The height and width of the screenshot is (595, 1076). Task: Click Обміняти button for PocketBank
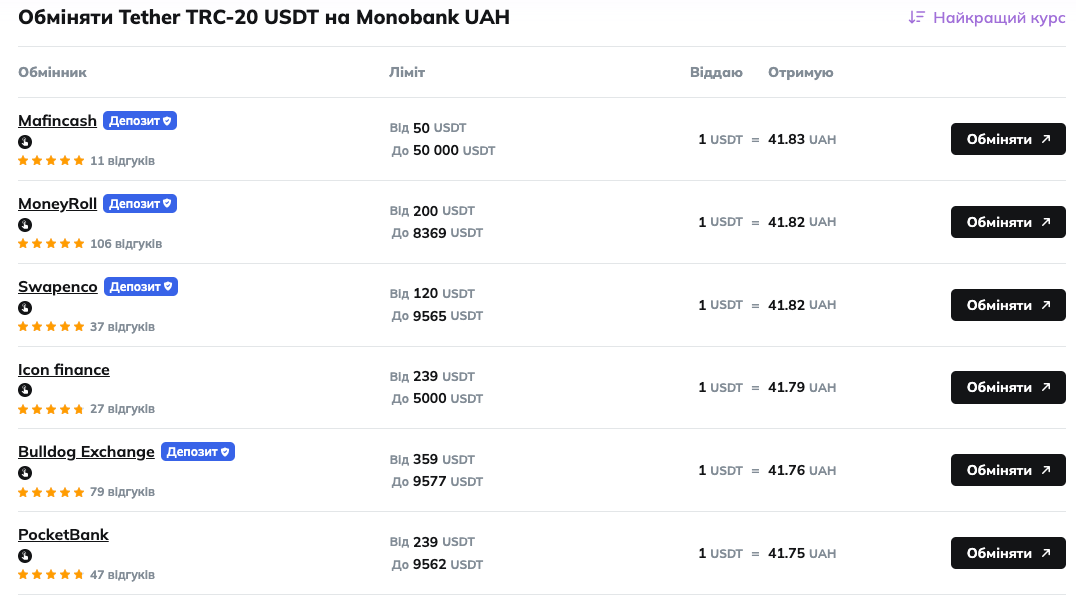pyautogui.click(x=1008, y=554)
